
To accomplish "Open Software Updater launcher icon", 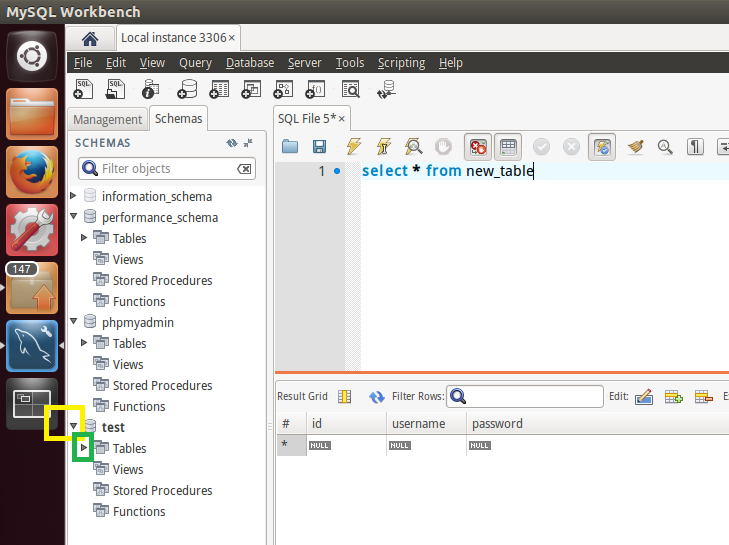I will click(x=32, y=287).
